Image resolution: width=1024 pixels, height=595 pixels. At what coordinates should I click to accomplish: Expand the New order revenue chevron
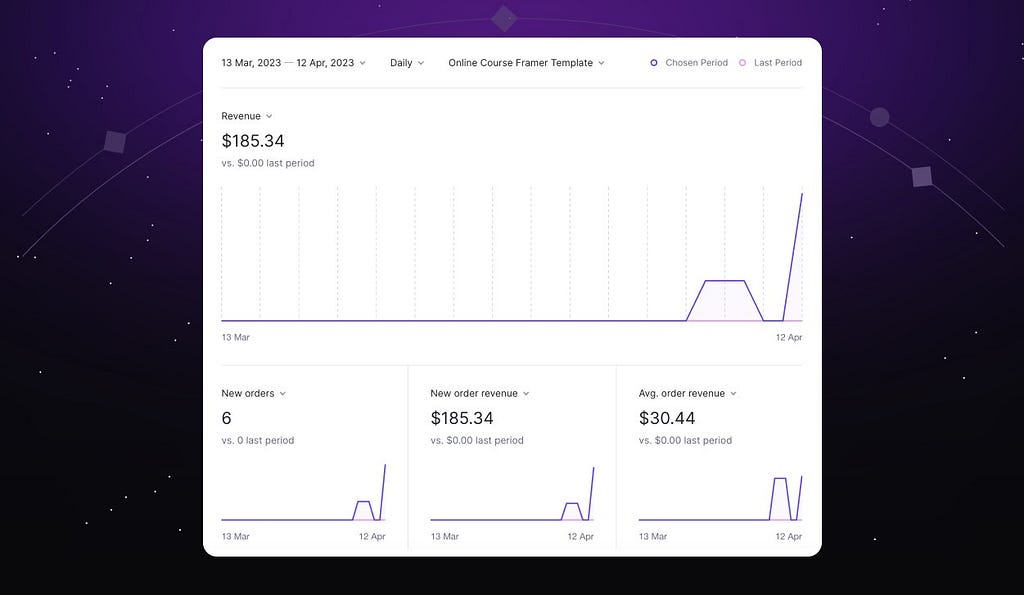(x=526, y=394)
